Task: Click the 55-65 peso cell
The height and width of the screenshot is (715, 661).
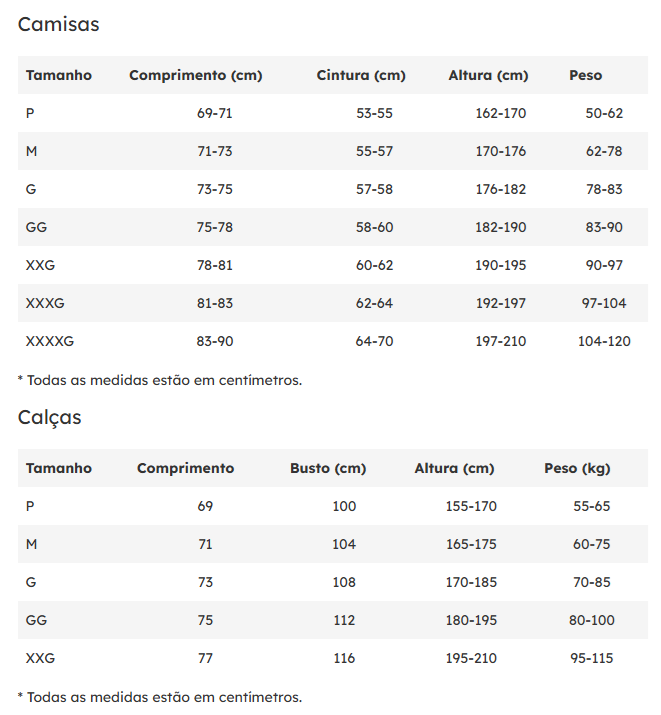Action: [592, 506]
